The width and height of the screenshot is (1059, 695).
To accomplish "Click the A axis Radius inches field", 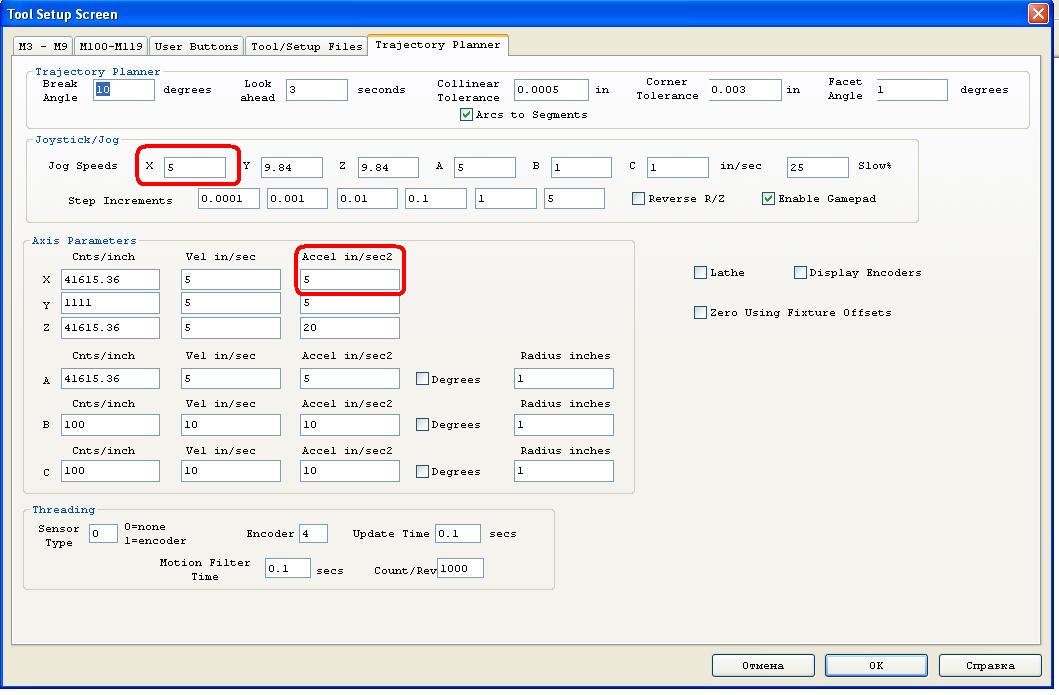I will pos(564,379).
